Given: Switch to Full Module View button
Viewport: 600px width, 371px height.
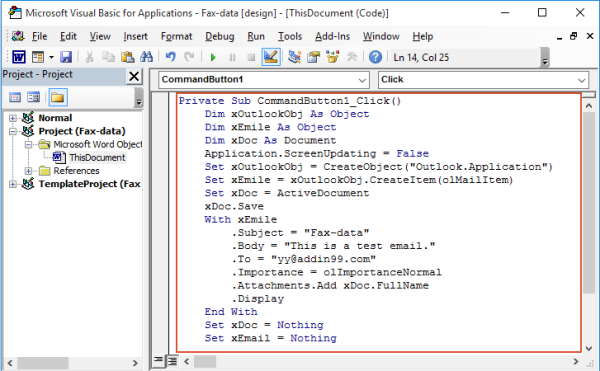Looking at the screenshot, I should click(173, 361).
